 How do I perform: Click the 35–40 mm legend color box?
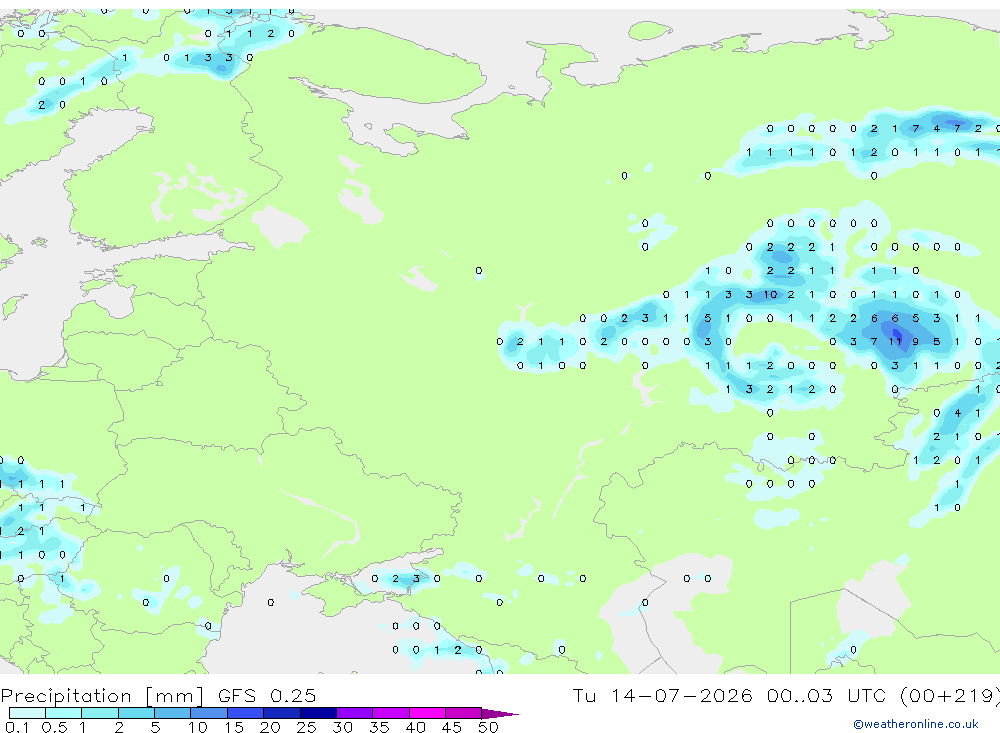click(x=391, y=713)
